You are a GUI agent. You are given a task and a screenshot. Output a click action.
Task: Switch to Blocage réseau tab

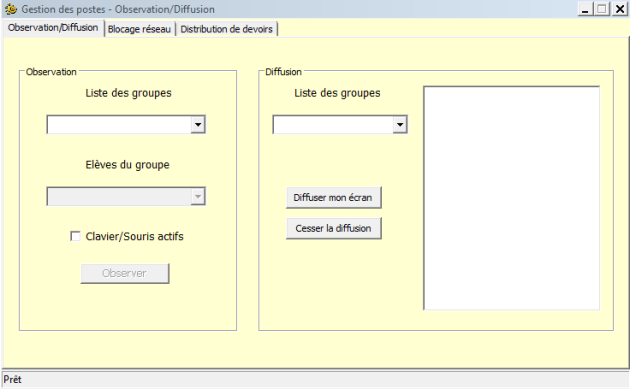tap(139, 29)
